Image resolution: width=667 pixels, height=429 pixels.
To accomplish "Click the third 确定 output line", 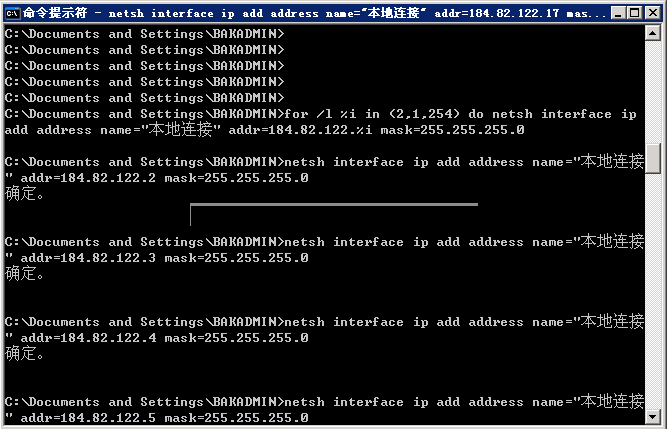I will click(x=24, y=354).
